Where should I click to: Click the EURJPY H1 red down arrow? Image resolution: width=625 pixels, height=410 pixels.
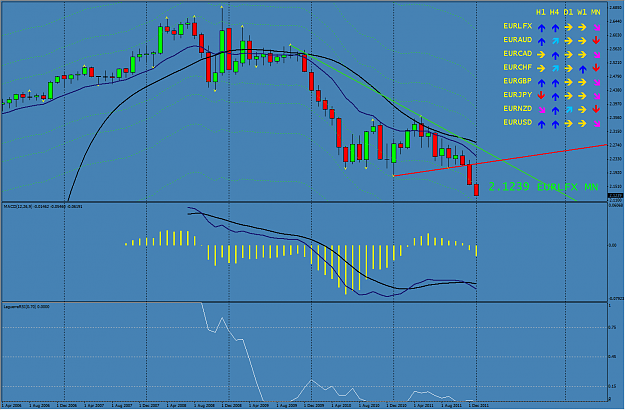click(x=541, y=96)
